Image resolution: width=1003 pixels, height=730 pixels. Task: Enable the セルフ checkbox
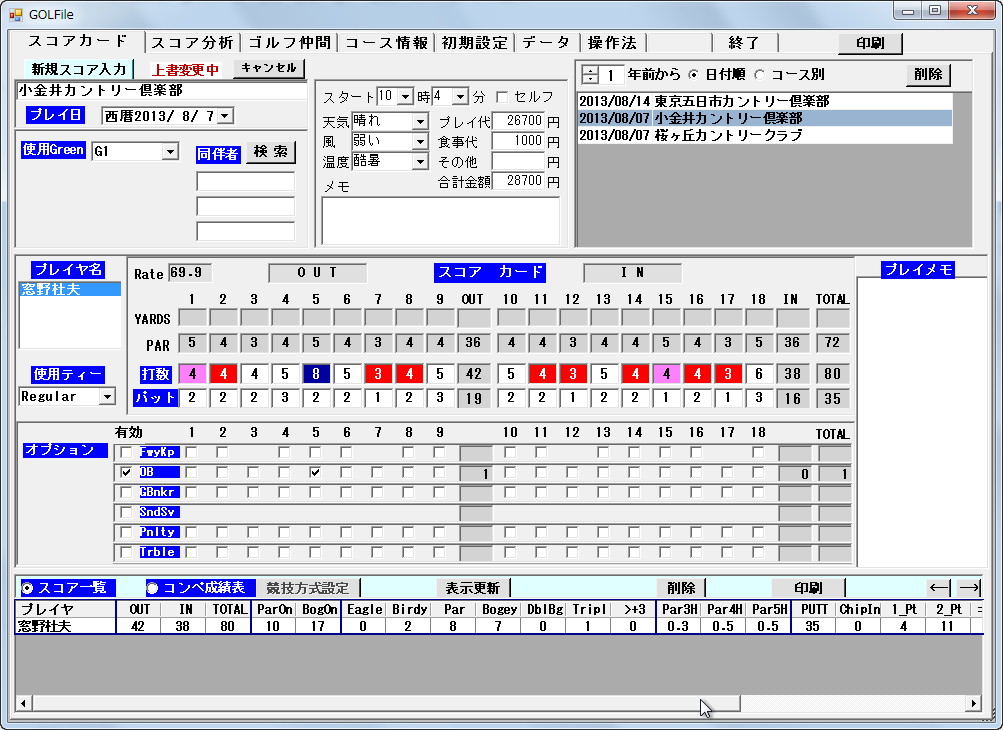click(500, 95)
